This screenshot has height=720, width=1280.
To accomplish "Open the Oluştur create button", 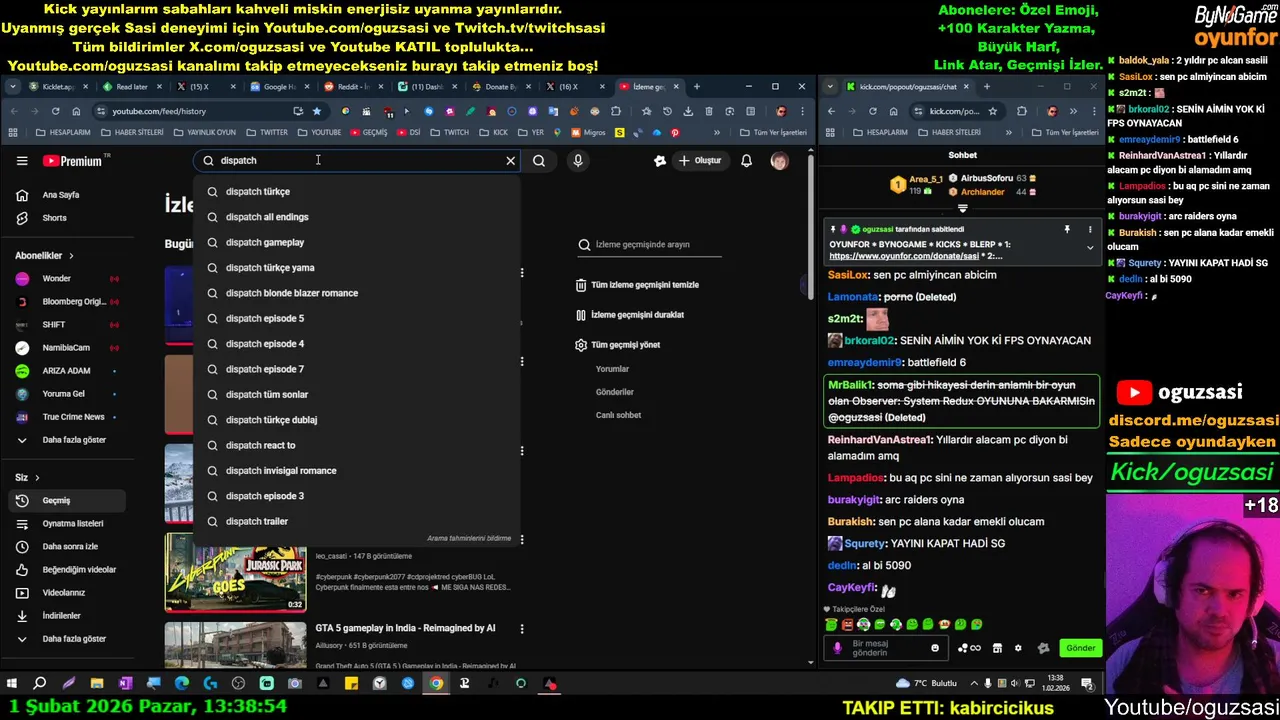I will 699,160.
